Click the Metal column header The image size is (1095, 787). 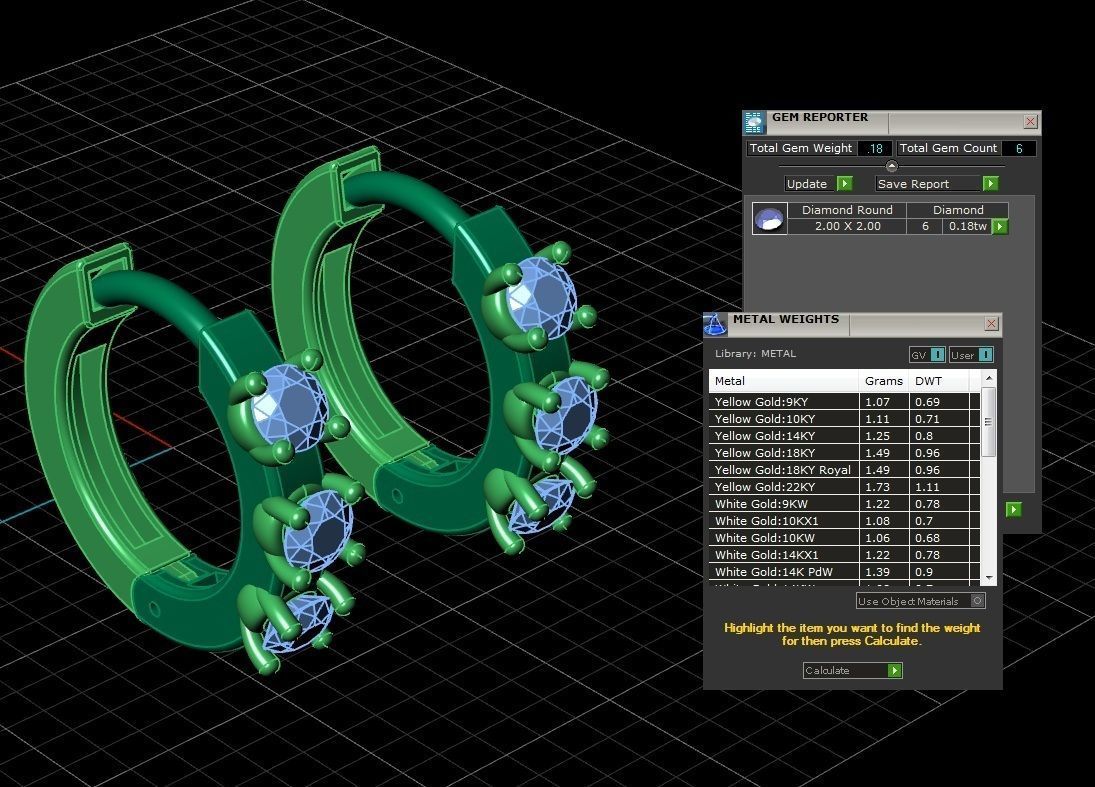784,381
